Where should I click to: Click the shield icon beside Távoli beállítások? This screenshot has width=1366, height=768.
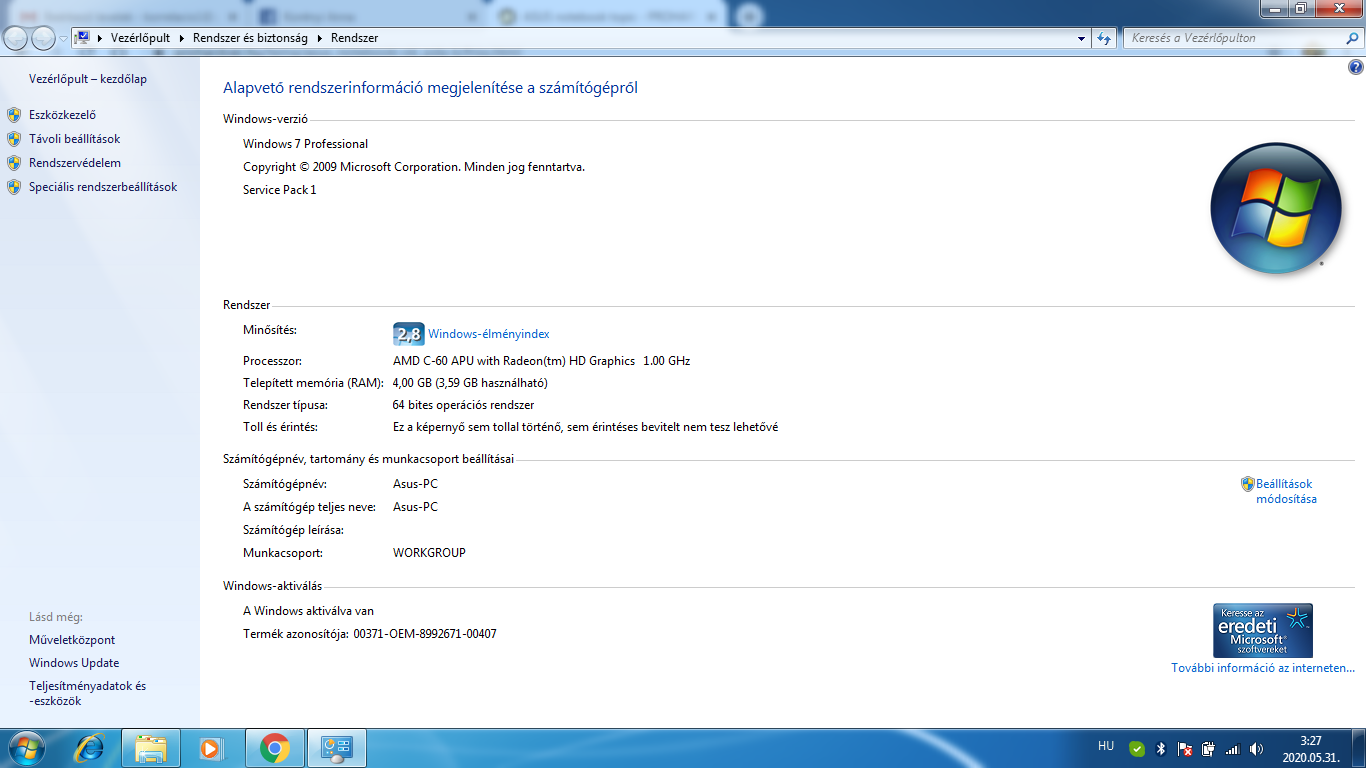(x=14, y=139)
